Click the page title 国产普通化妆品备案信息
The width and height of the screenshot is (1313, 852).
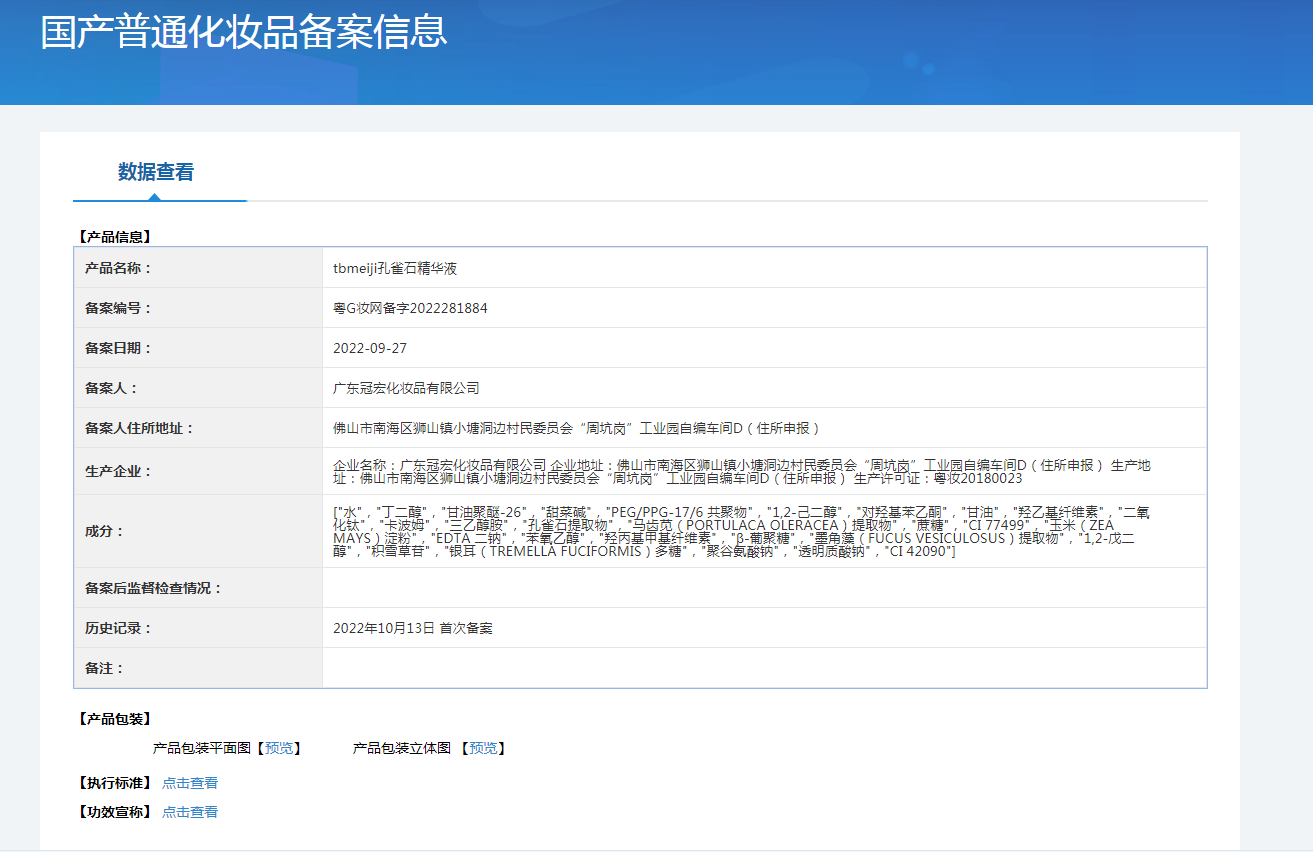click(244, 32)
